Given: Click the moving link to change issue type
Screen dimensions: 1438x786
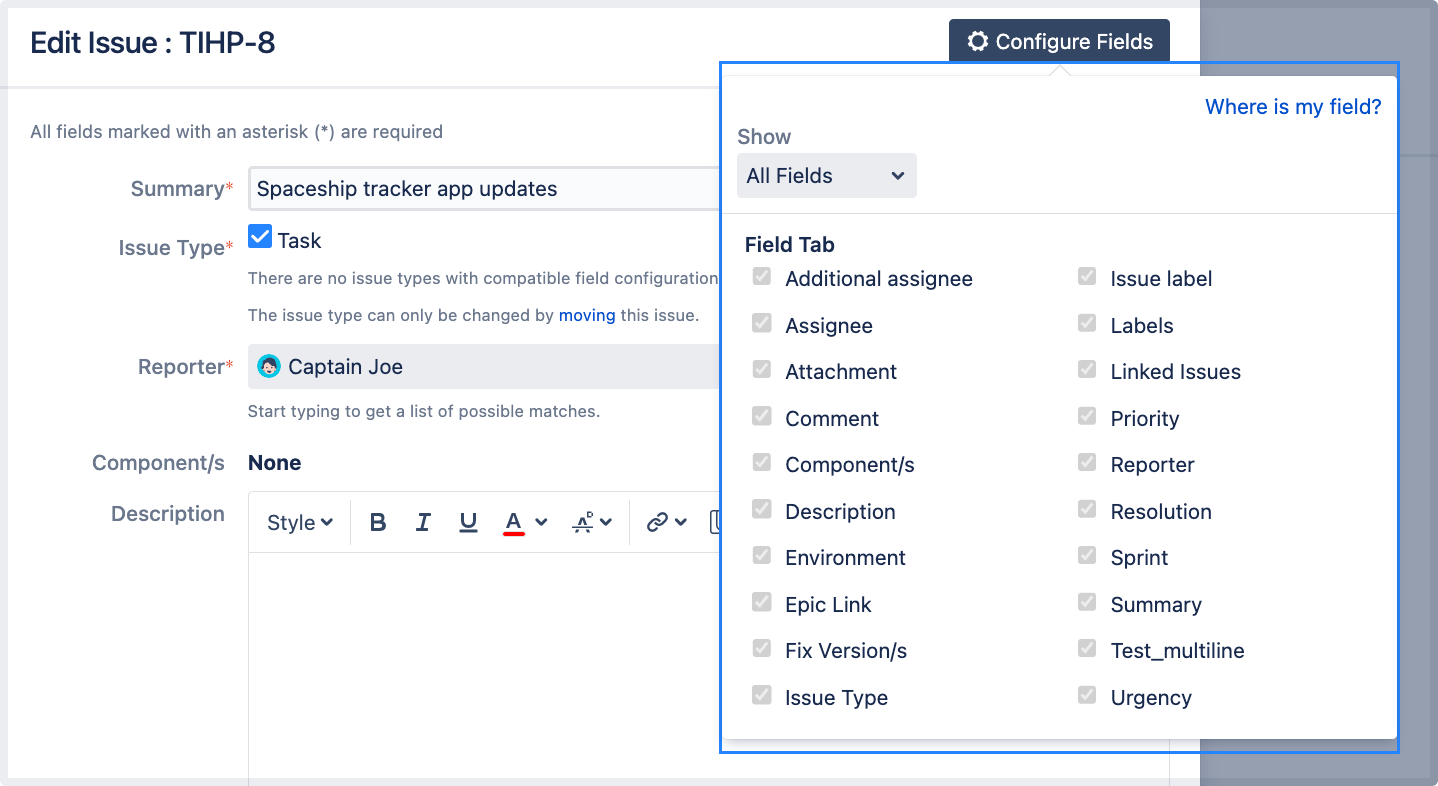Looking at the screenshot, I should [587, 314].
